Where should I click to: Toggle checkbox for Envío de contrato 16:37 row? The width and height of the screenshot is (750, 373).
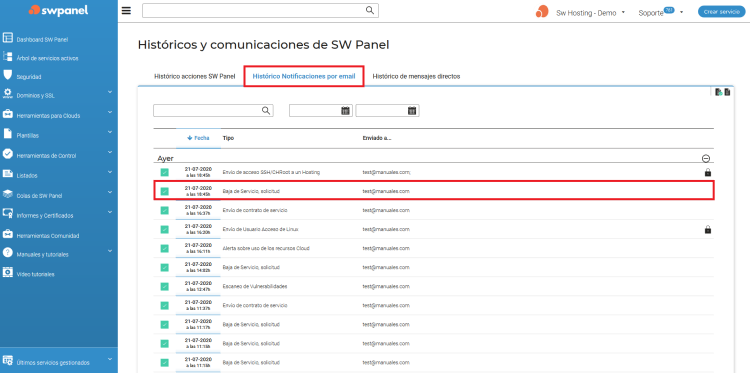coord(165,210)
